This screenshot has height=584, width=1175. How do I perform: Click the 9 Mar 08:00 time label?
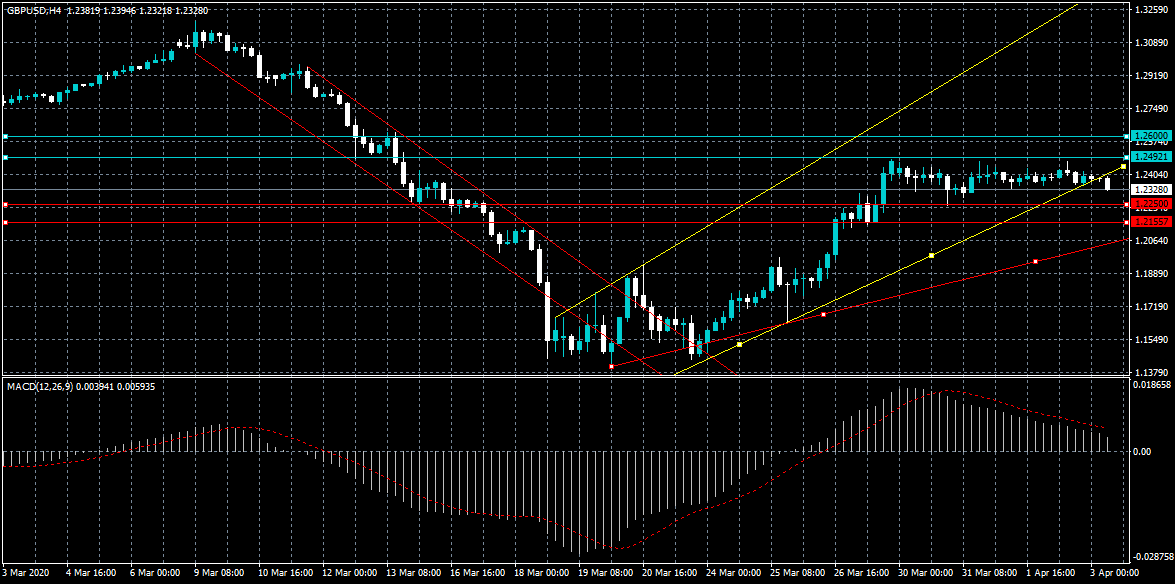point(220,572)
